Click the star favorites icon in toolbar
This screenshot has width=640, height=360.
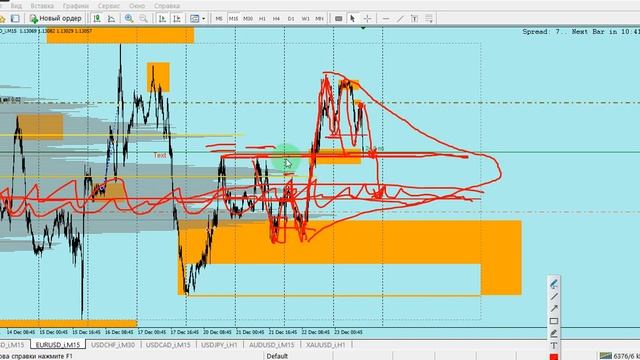point(2,18)
